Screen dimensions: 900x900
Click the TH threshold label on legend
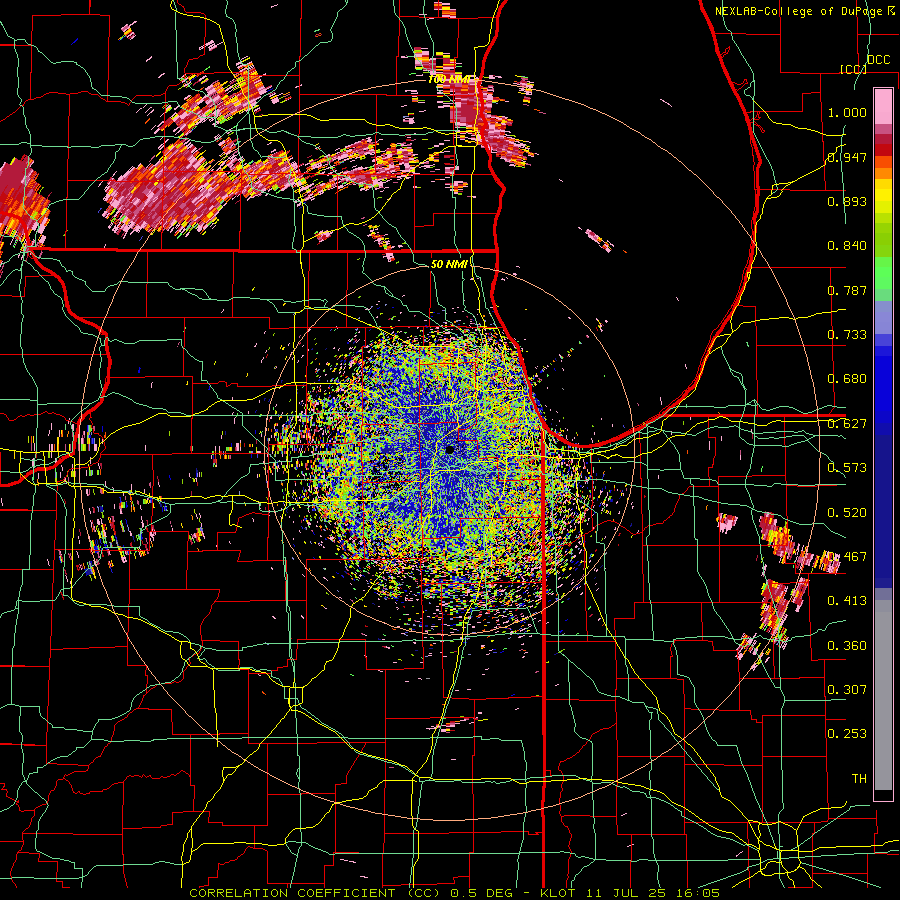tap(859, 779)
